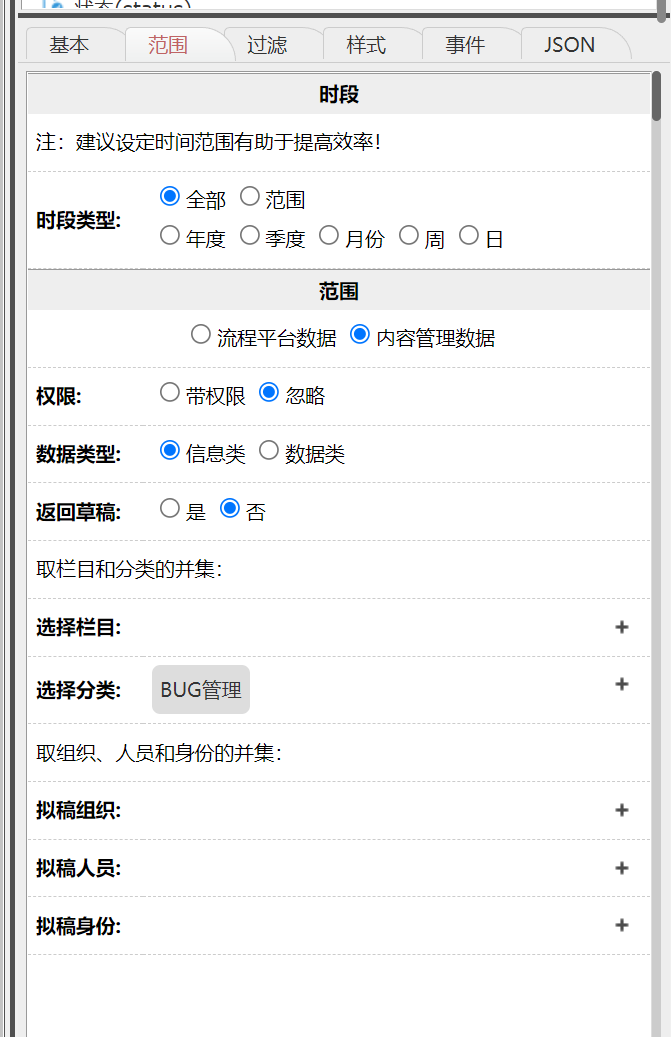Add organization via 拟稿组织 plus icon

coord(622,810)
